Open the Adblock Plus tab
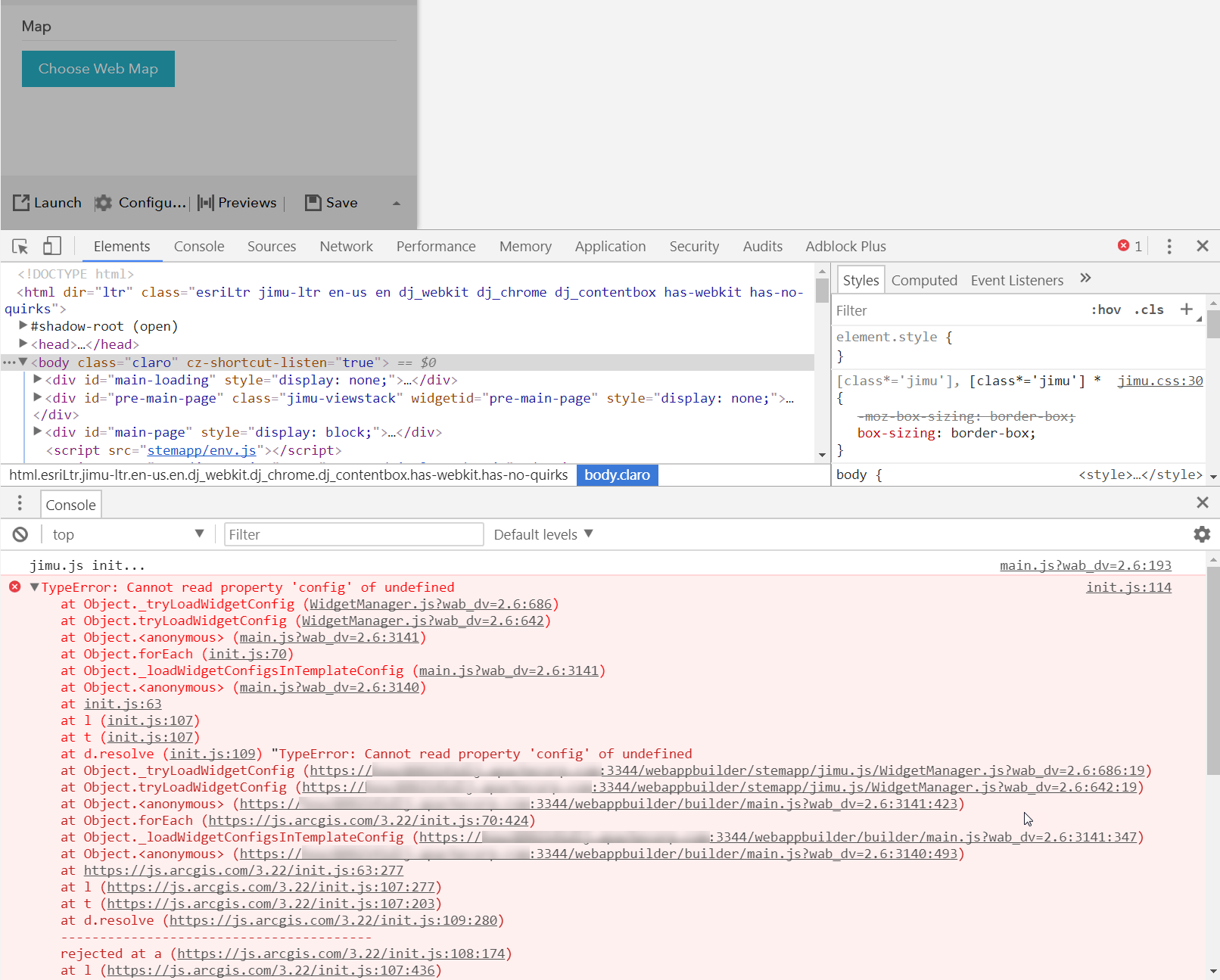The height and width of the screenshot is (980, 1220). tap(845, 247)
